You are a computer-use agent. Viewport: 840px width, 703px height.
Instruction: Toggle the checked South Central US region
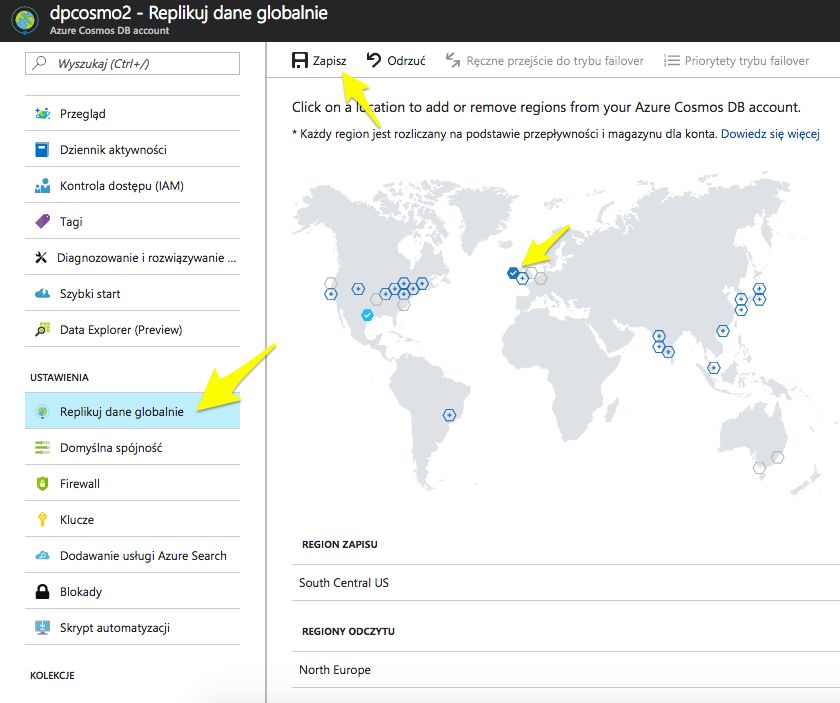[367, 315]
